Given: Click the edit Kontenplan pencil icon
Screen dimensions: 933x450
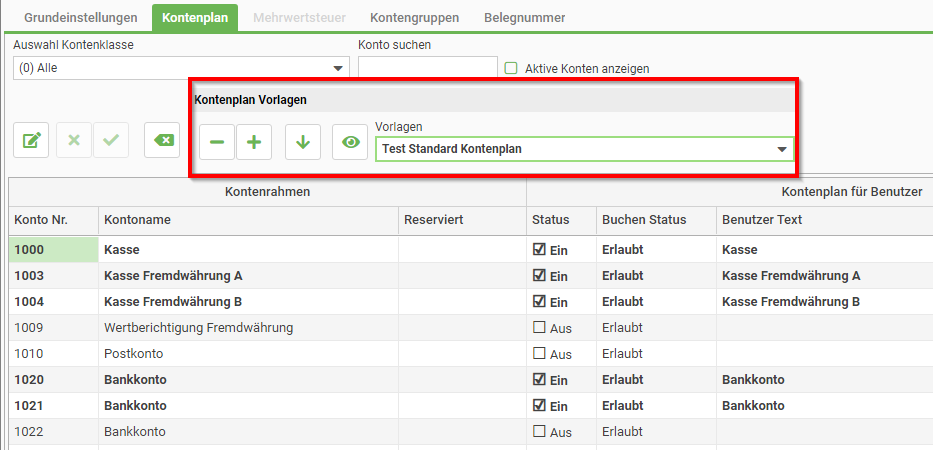Looking at the screenshot, I should [x=31, y=140].
